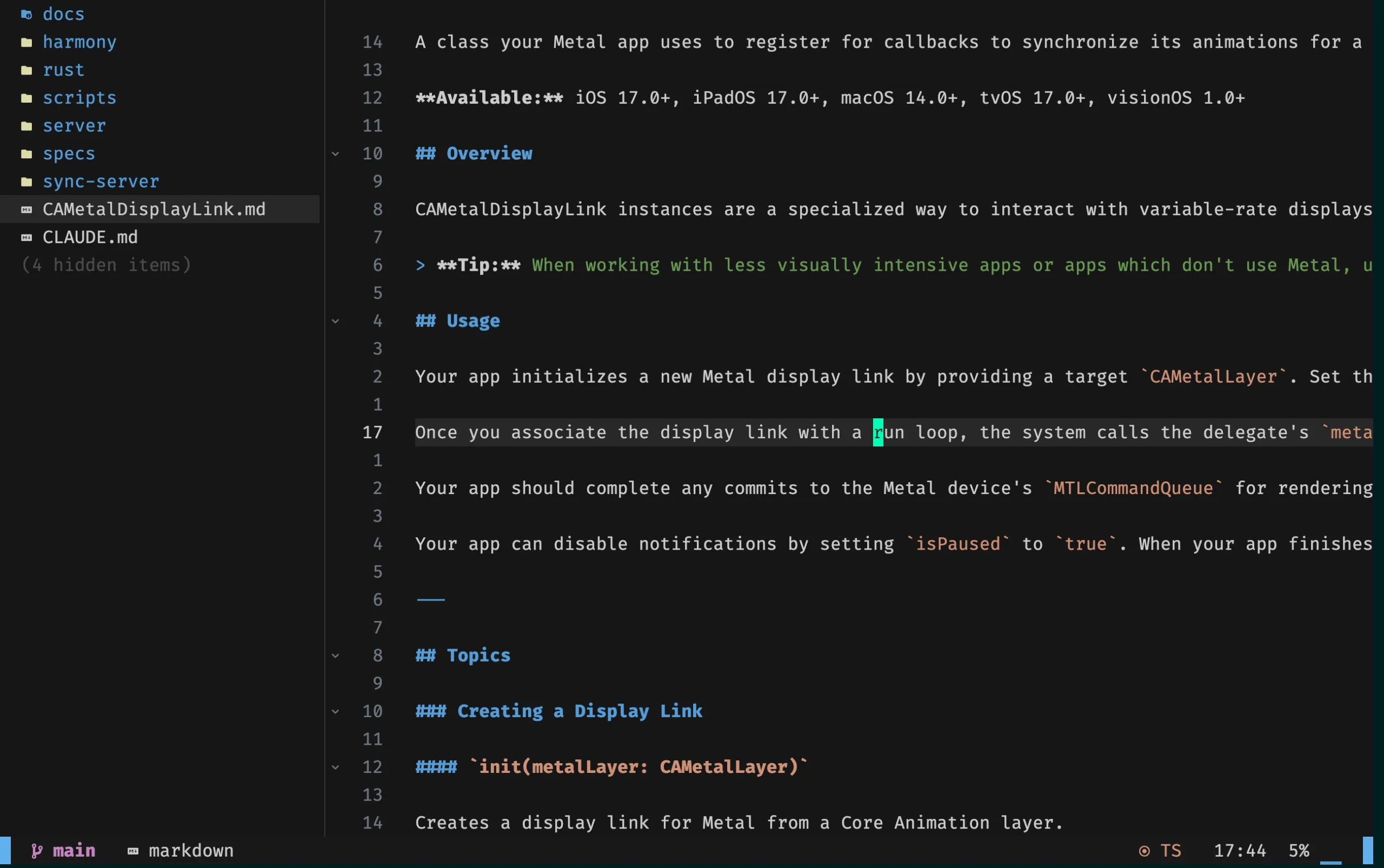This screenshot has width=1384, height=868.
Task: Click the horizontal rule dash line
Action: [431, 600]
